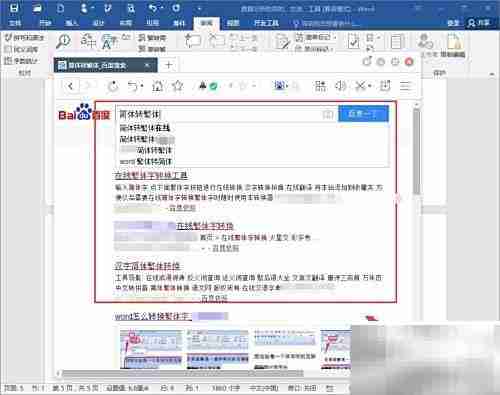
Task: Click the Open folder icon in quick access toolbar
Action: point(37,8)
